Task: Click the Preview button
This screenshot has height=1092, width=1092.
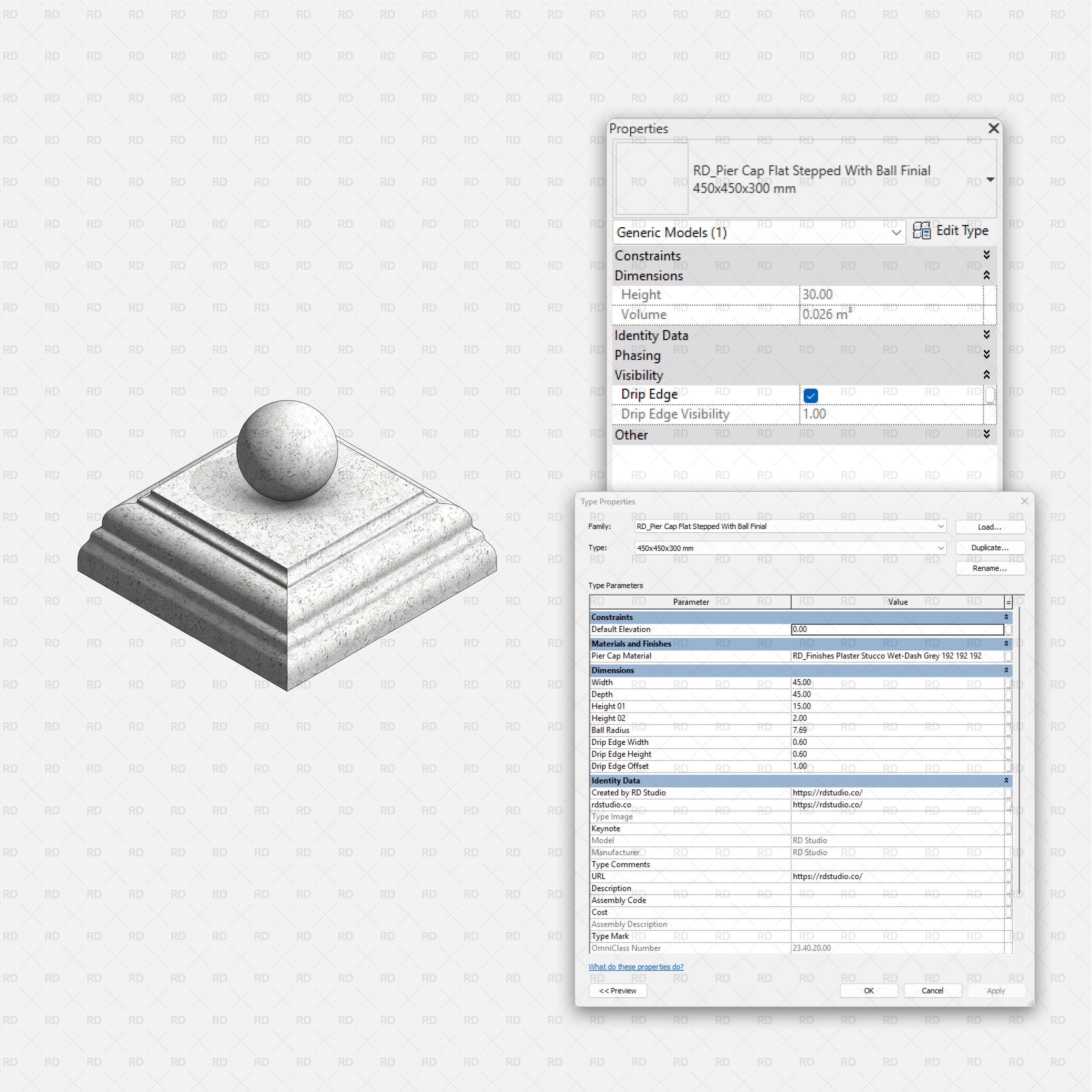Action: point(617,991)
